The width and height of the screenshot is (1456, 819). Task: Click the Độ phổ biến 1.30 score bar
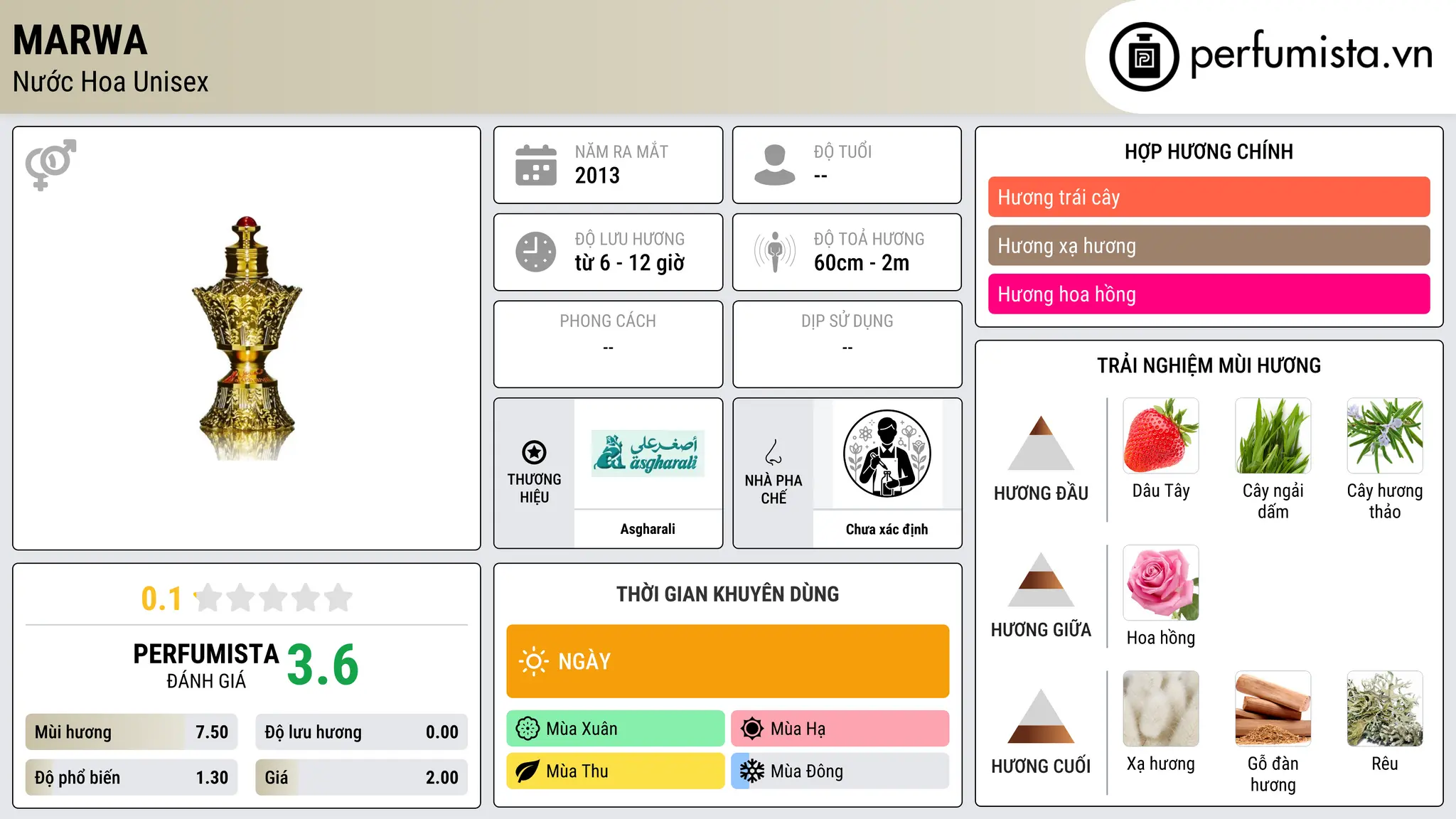pos(132,778)
